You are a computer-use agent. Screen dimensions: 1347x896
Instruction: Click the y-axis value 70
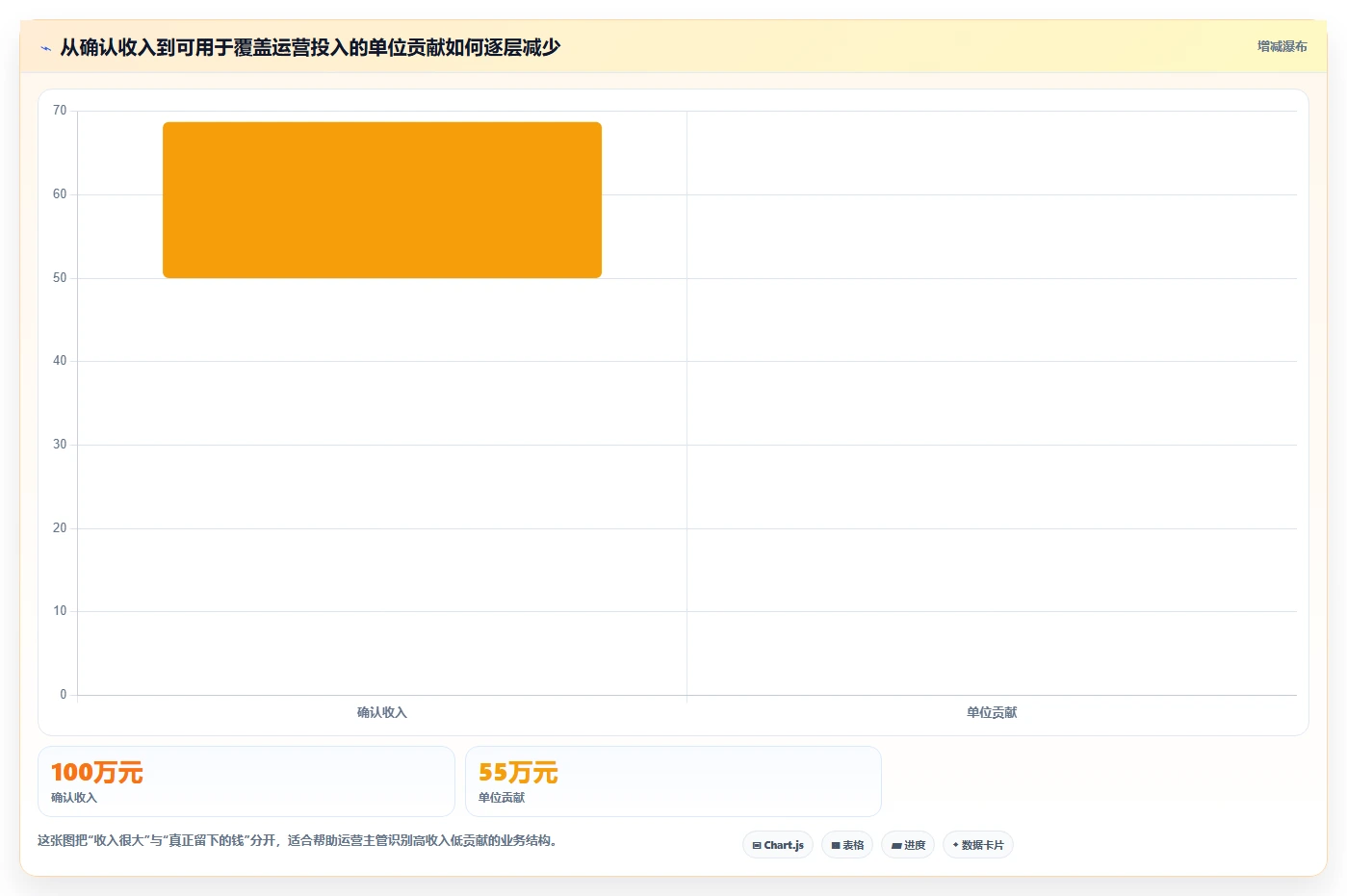point(60,111)
